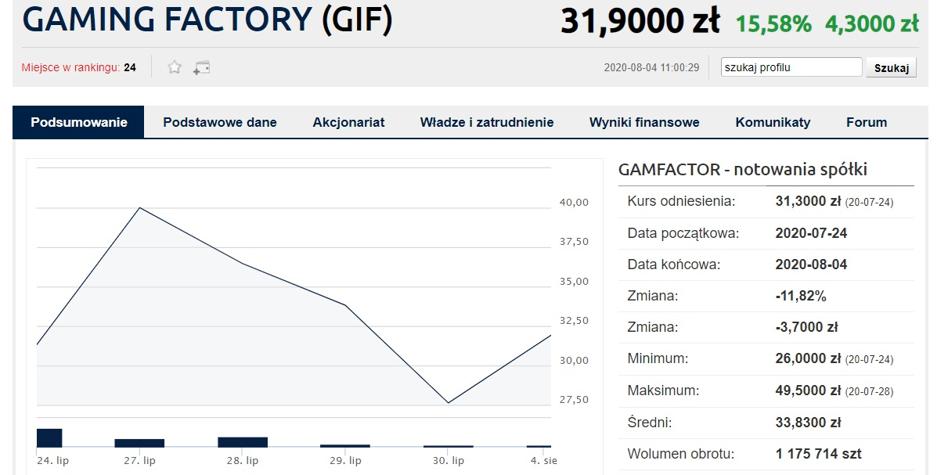This screenshot has width=948, height=475.
Task: Click the 4. sie axis label
Action: (544, 460)
